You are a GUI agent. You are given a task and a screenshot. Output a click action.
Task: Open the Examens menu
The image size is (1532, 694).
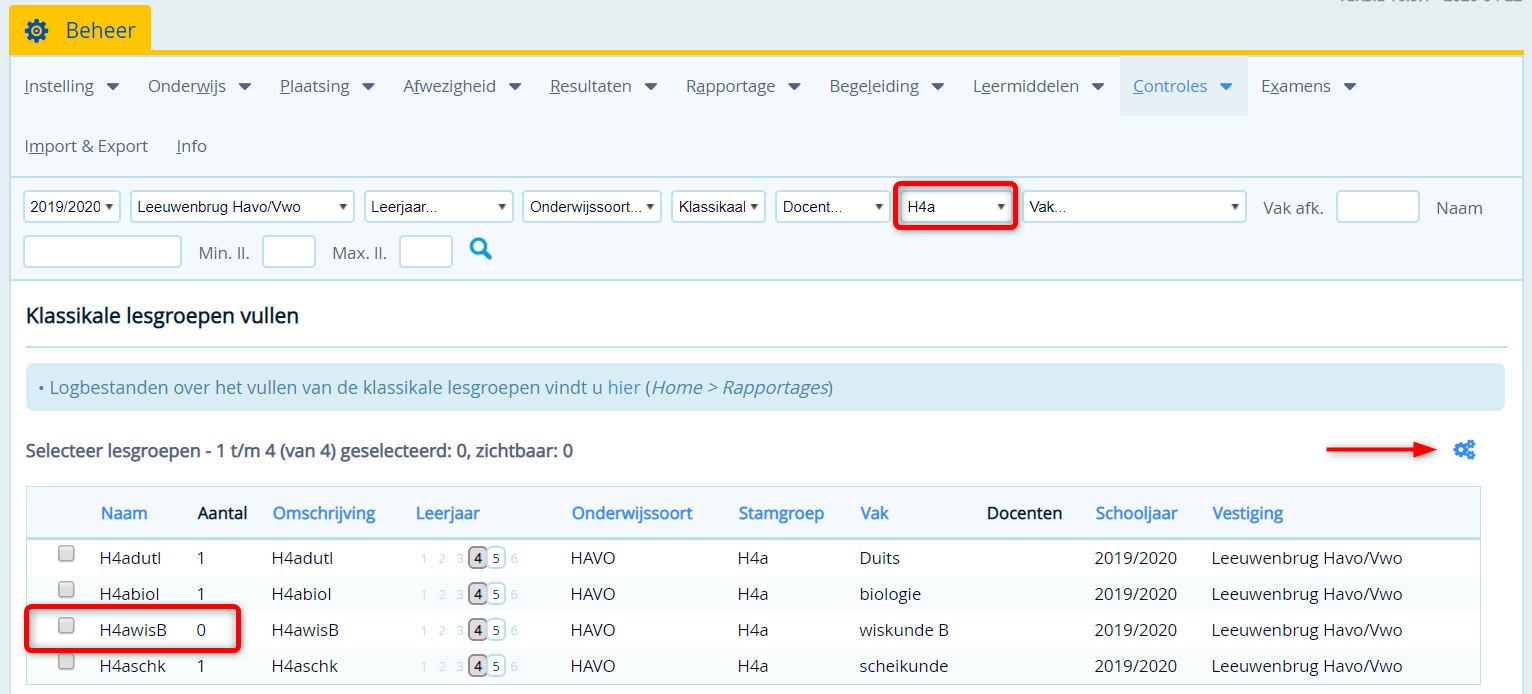coord(1309,86)
